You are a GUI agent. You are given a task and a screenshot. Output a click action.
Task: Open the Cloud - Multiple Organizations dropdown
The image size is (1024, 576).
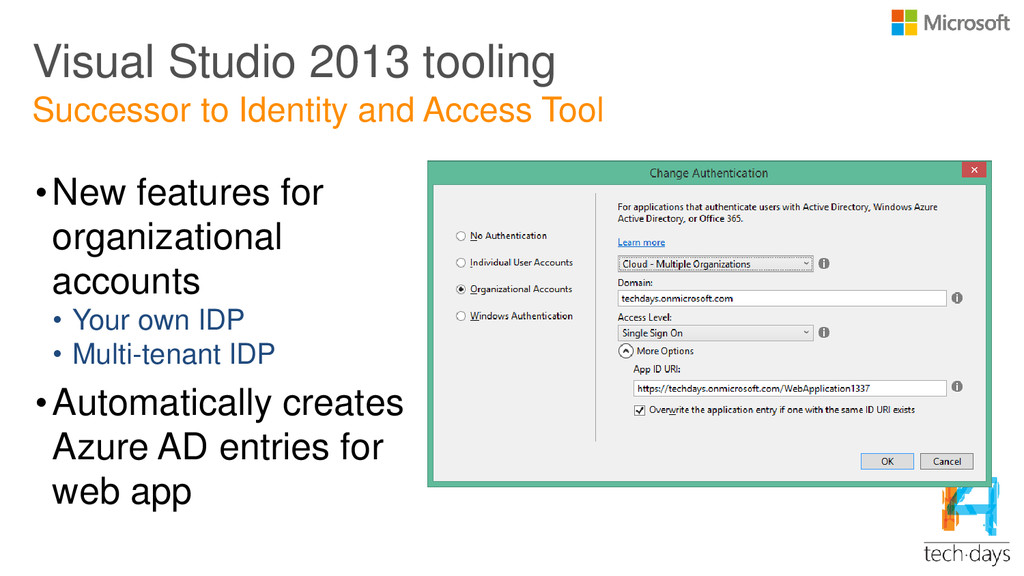click(715, 264)
